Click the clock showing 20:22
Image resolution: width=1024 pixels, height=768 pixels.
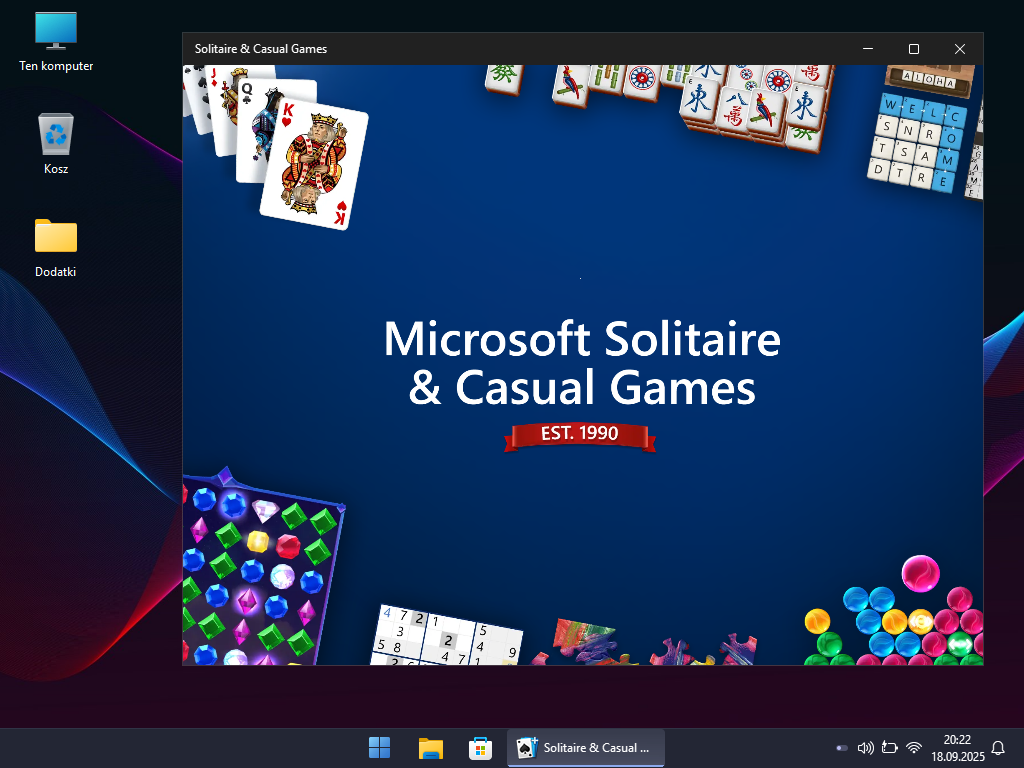click(958, 747)
